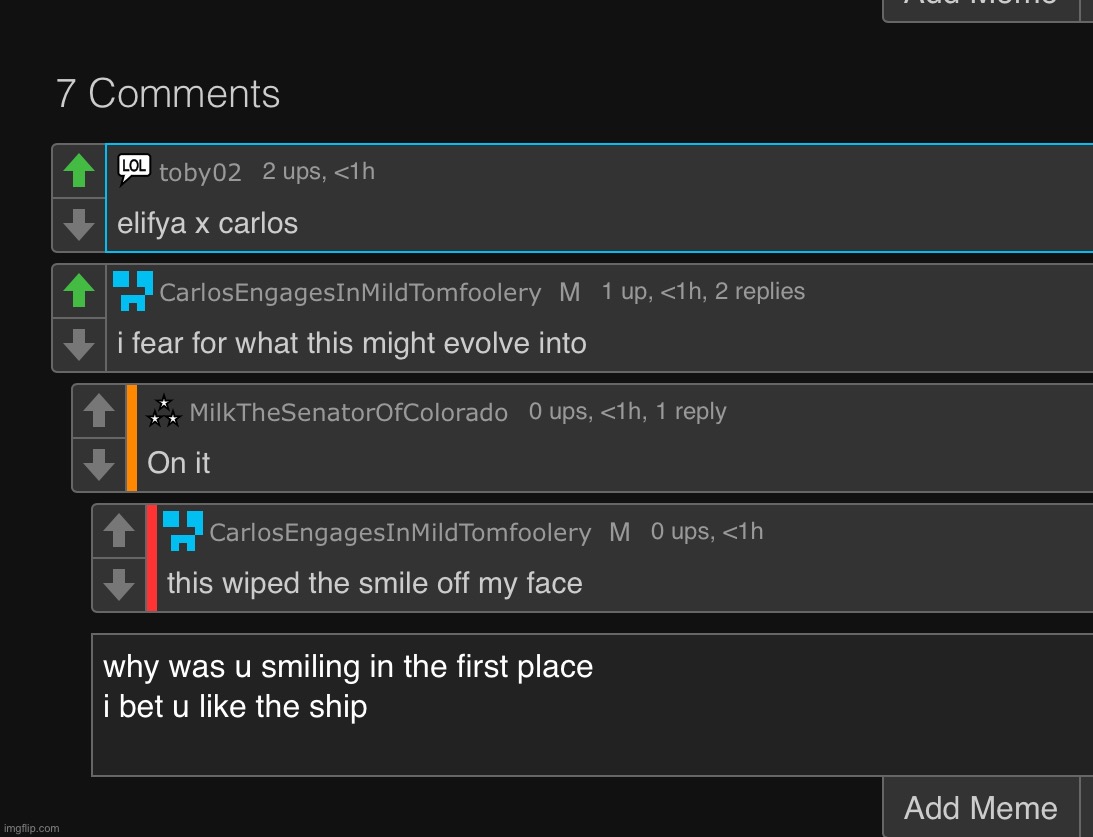Open CarlosEngagesInMildTomfoolery profile from nested reply
1093x837 pixels.
pyautogui.click(x=400, y=532)
